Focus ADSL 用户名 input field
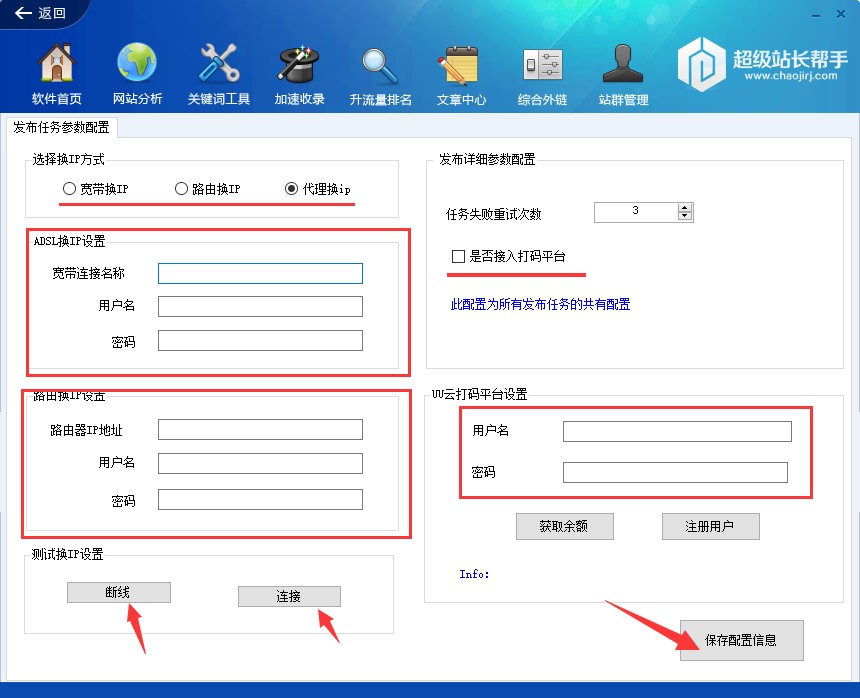This screenshot has width=860, height=698. (260, 307)
